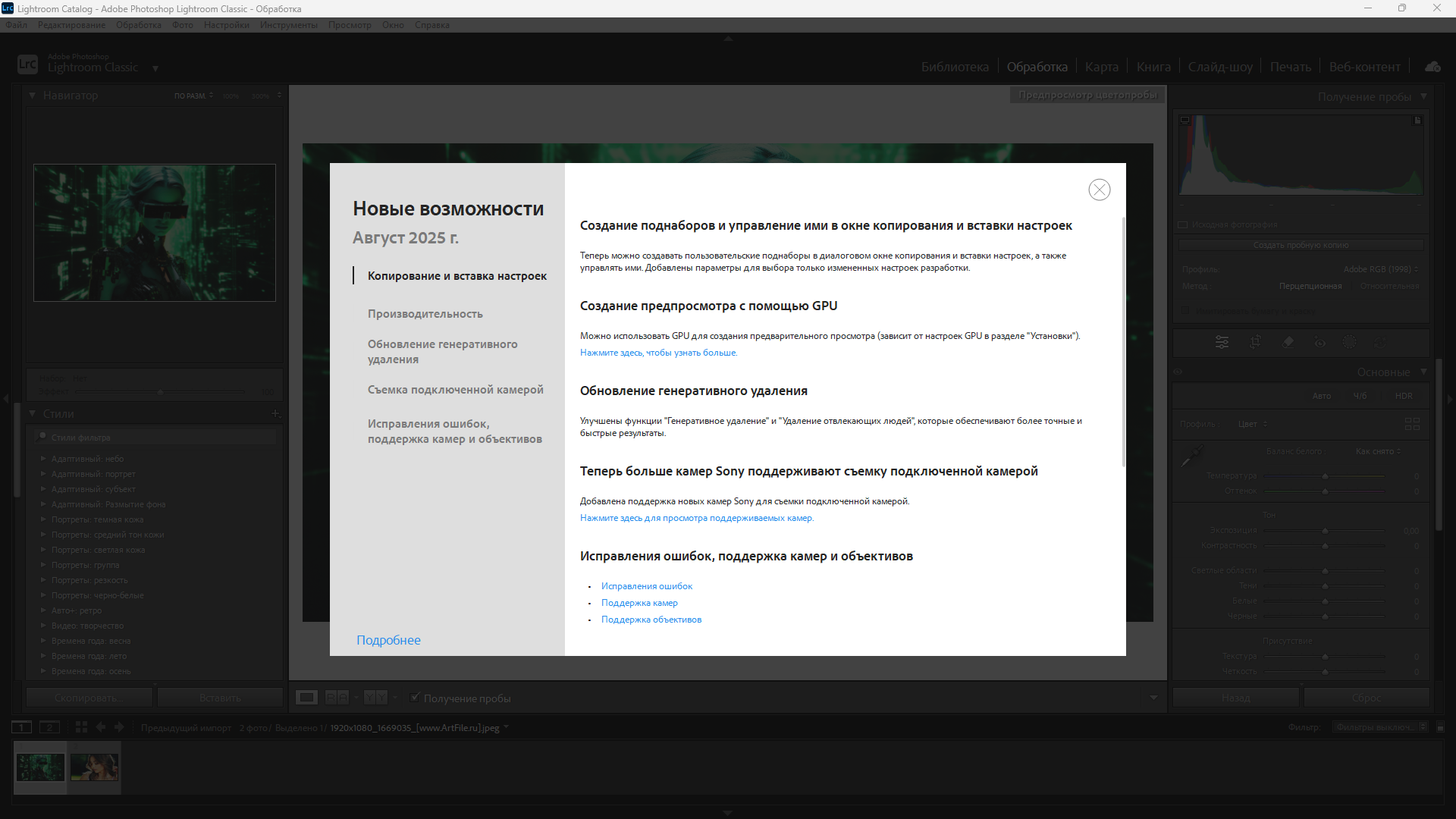This screenshot has height=819, width=1456.
Task: Switch to Карта module
Action: coord(1101,67)
